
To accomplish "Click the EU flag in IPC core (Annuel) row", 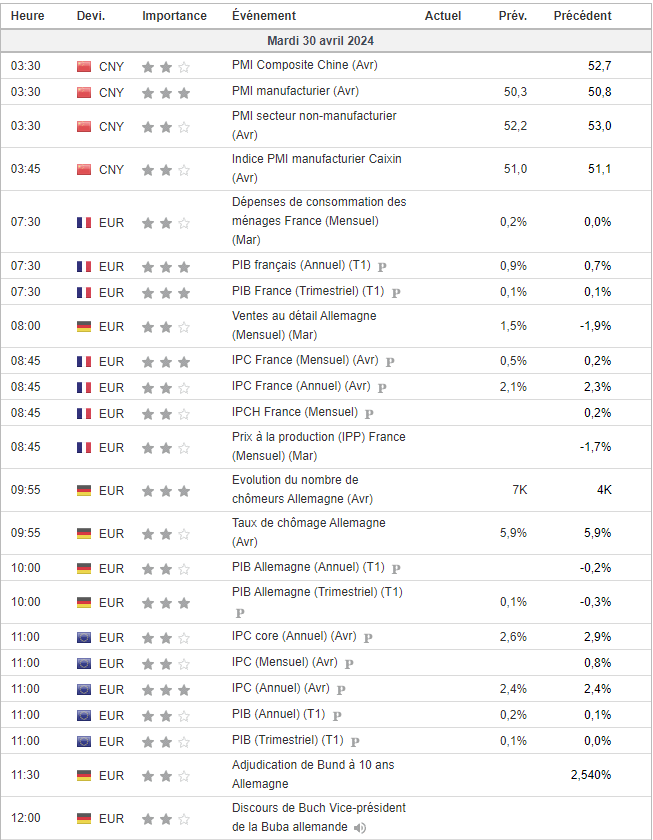I will (84, 638).
